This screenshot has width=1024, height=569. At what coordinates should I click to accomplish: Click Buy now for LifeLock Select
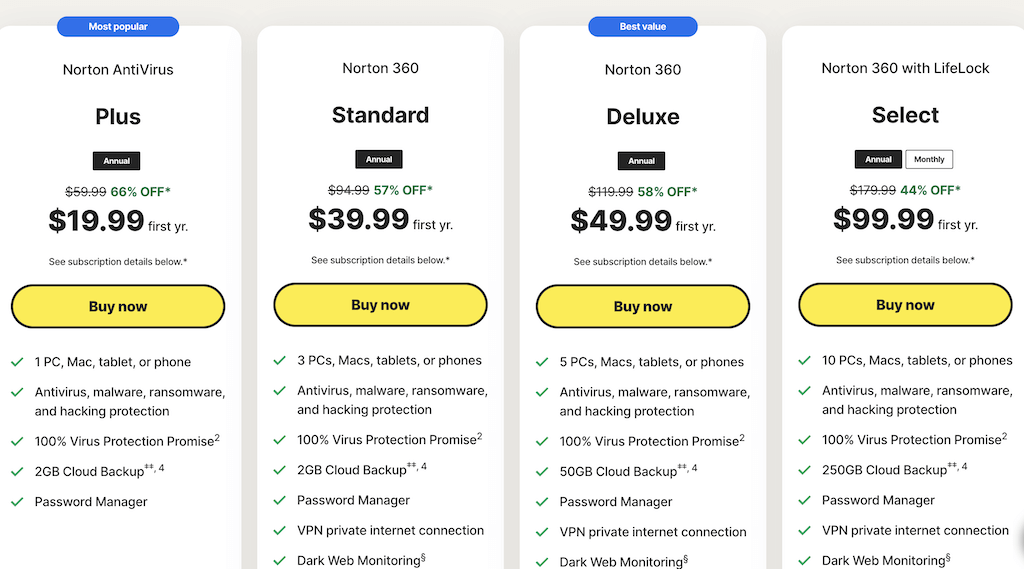[905, 305]
